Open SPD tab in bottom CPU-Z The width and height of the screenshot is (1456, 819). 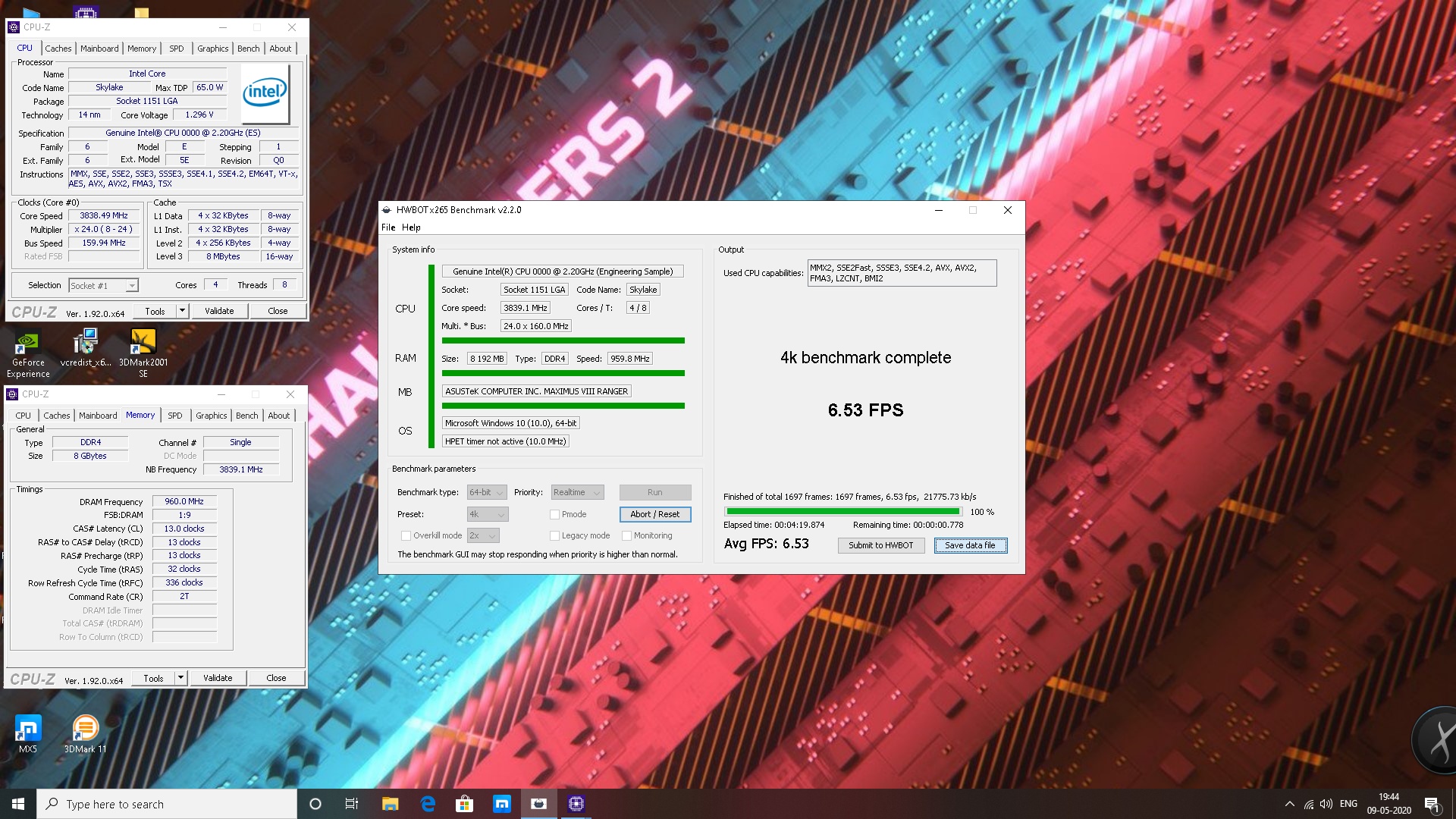click(174, 416)
